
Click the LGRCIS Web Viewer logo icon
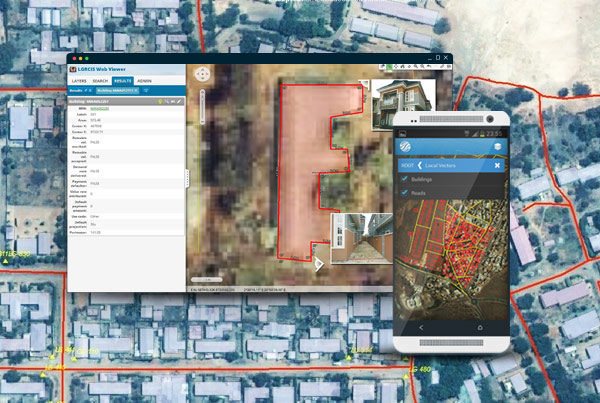(73, 69)
